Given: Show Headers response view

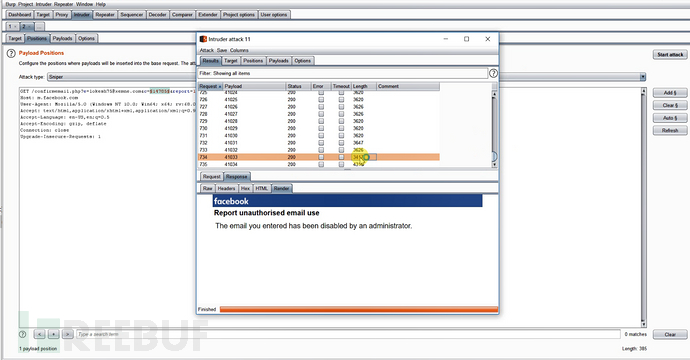Looking at the screenshot, I should tap(226, 188).
